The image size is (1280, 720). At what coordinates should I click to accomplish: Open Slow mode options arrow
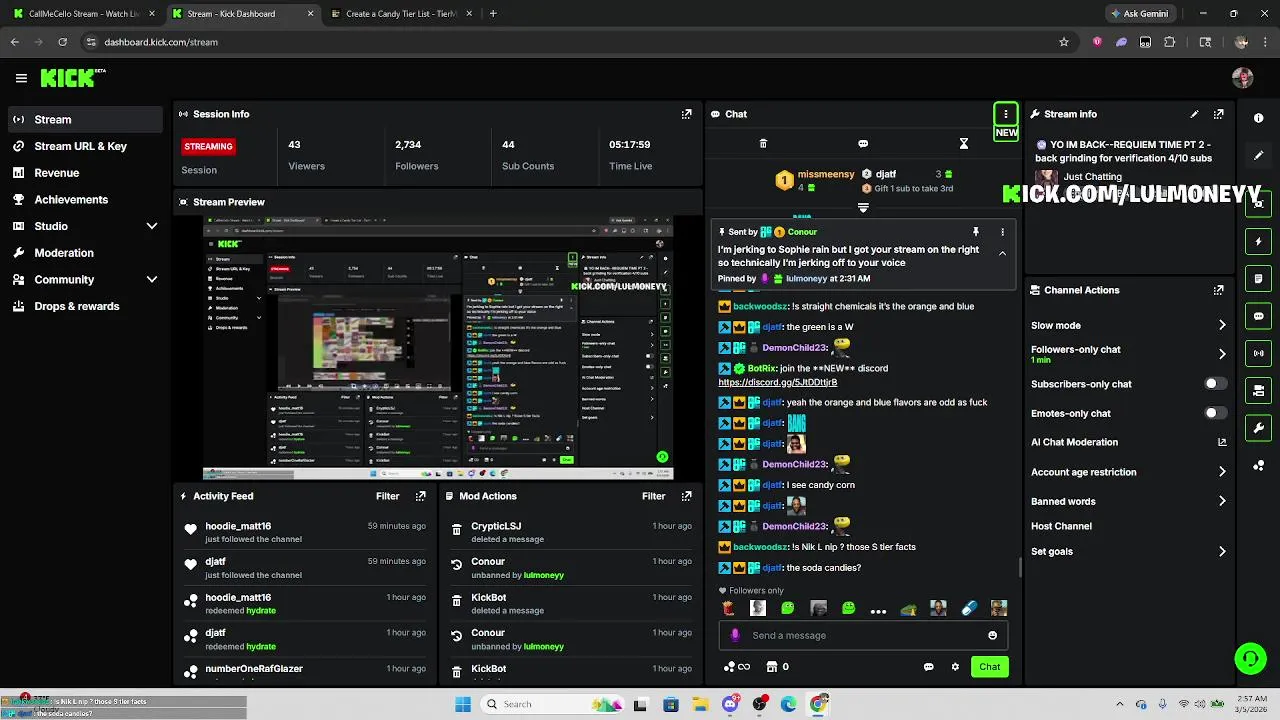1222,325
